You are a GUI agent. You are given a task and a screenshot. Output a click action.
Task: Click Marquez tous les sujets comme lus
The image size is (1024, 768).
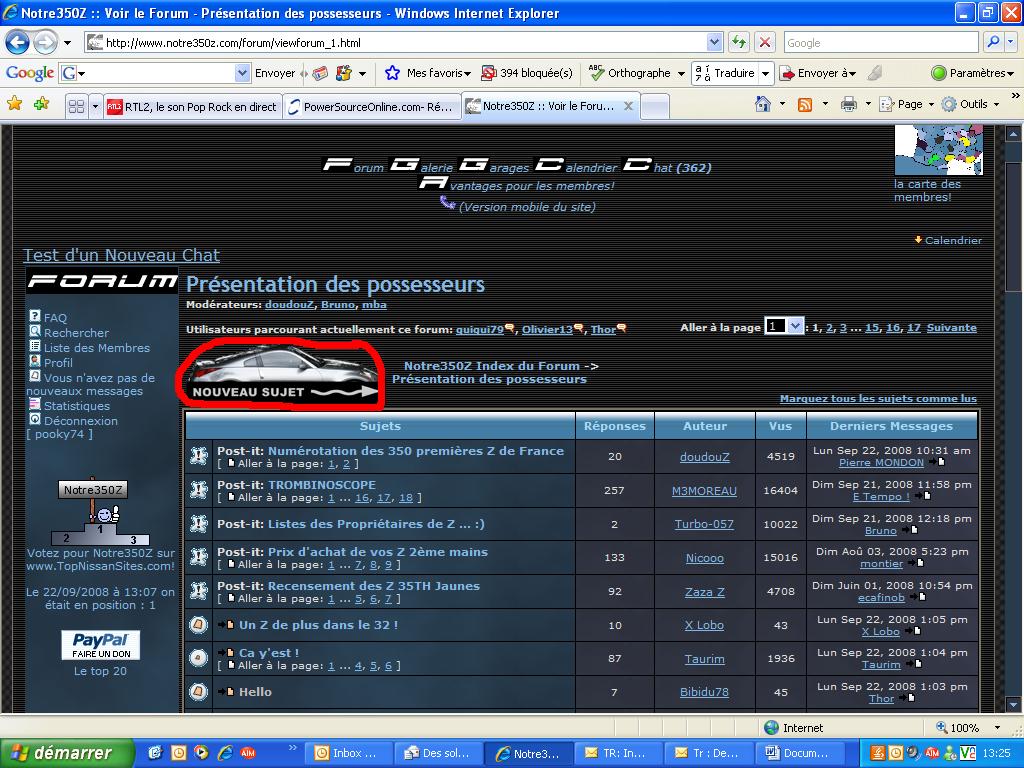tap(878, 399)
